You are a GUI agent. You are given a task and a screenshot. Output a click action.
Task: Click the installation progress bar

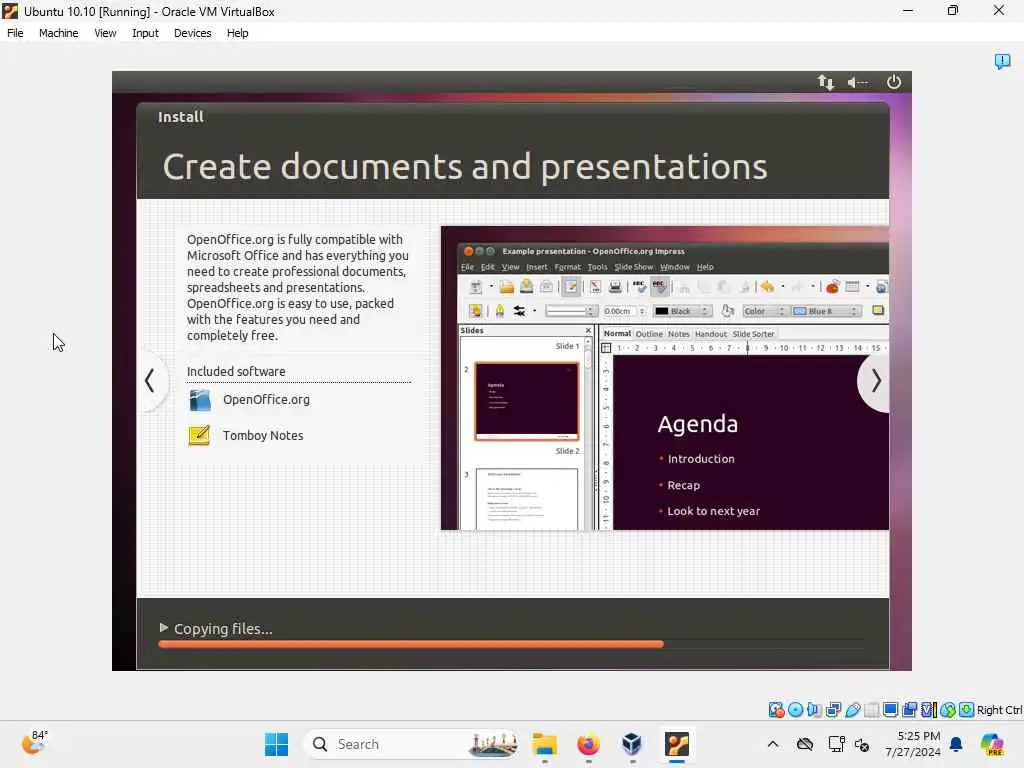[x=511, y=645]
